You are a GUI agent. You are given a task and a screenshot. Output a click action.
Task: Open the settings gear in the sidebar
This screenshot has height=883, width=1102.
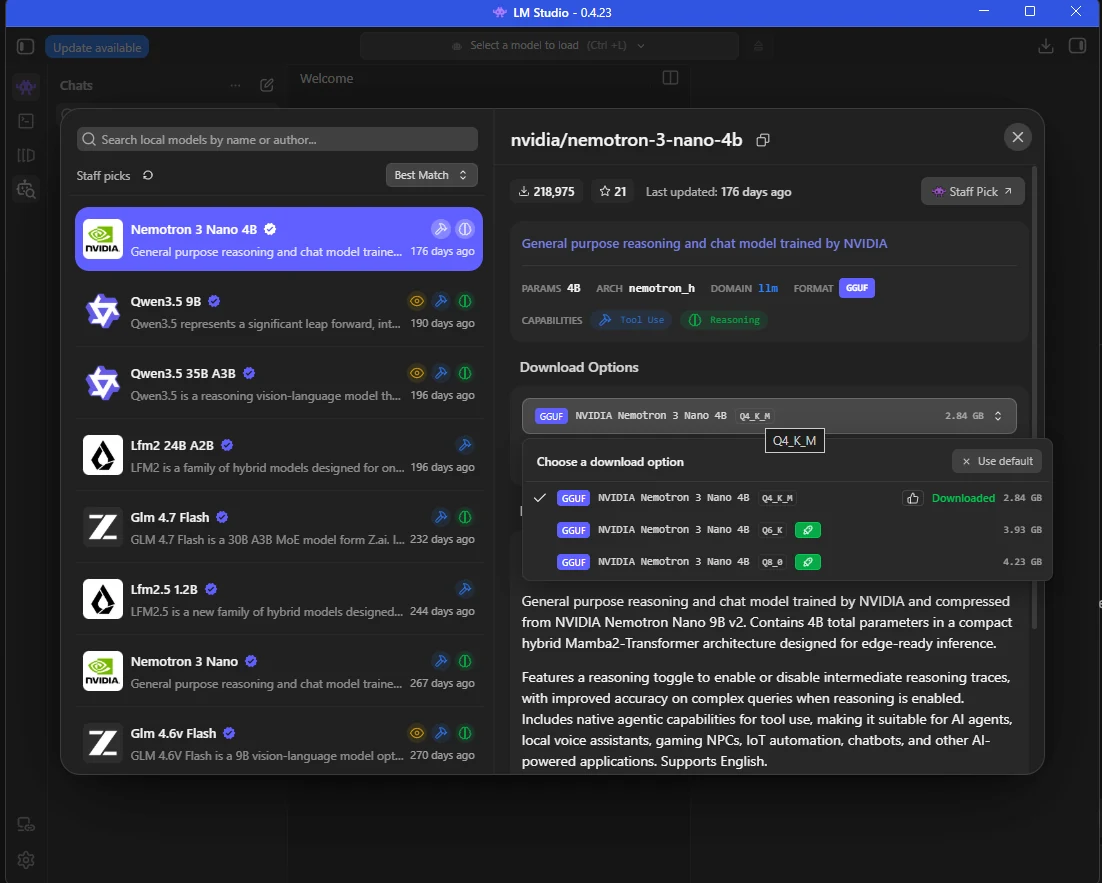(x=26, y=859)
